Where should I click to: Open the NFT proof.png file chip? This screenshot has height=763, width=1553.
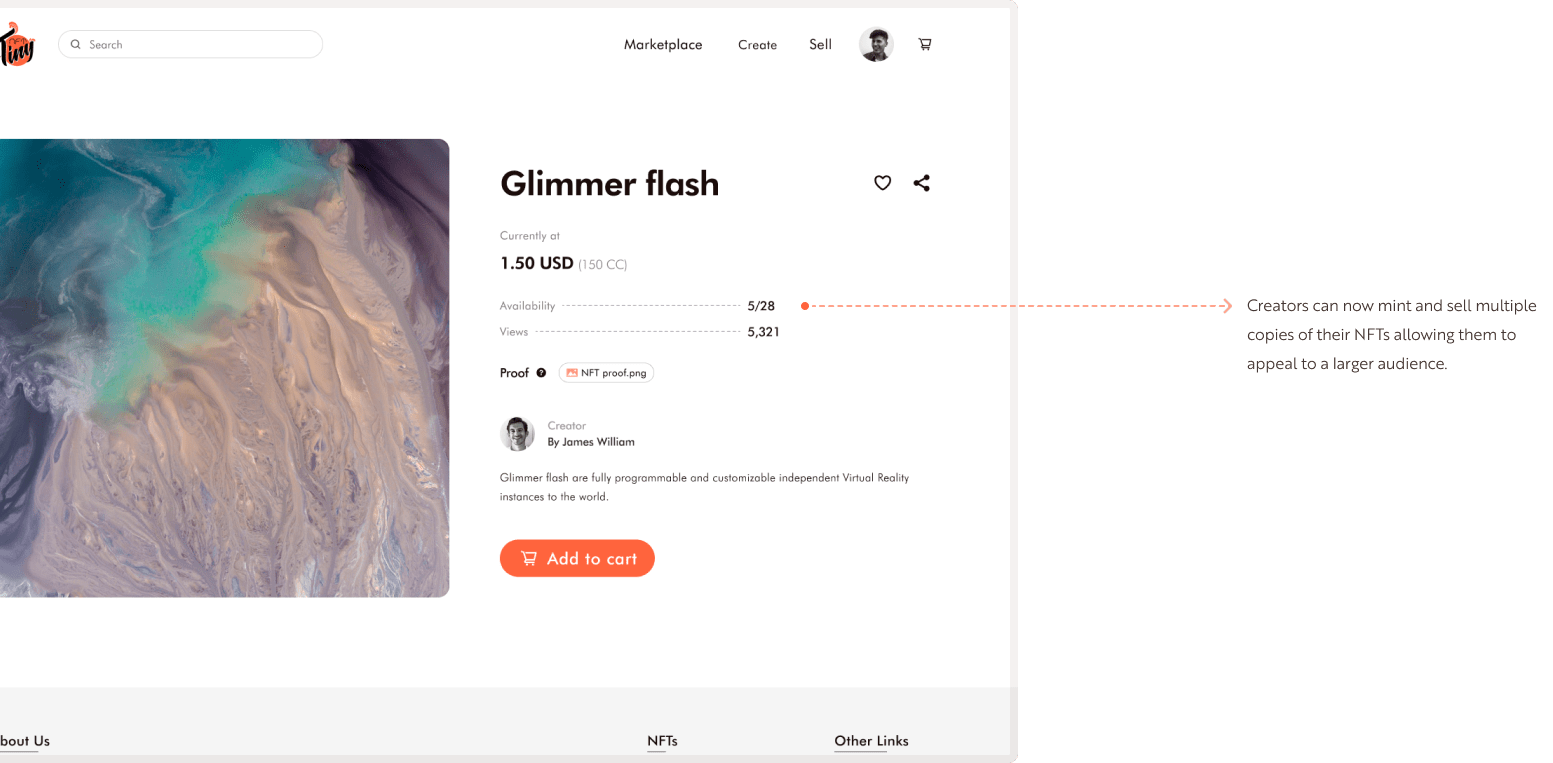click(x=606, y=373)
